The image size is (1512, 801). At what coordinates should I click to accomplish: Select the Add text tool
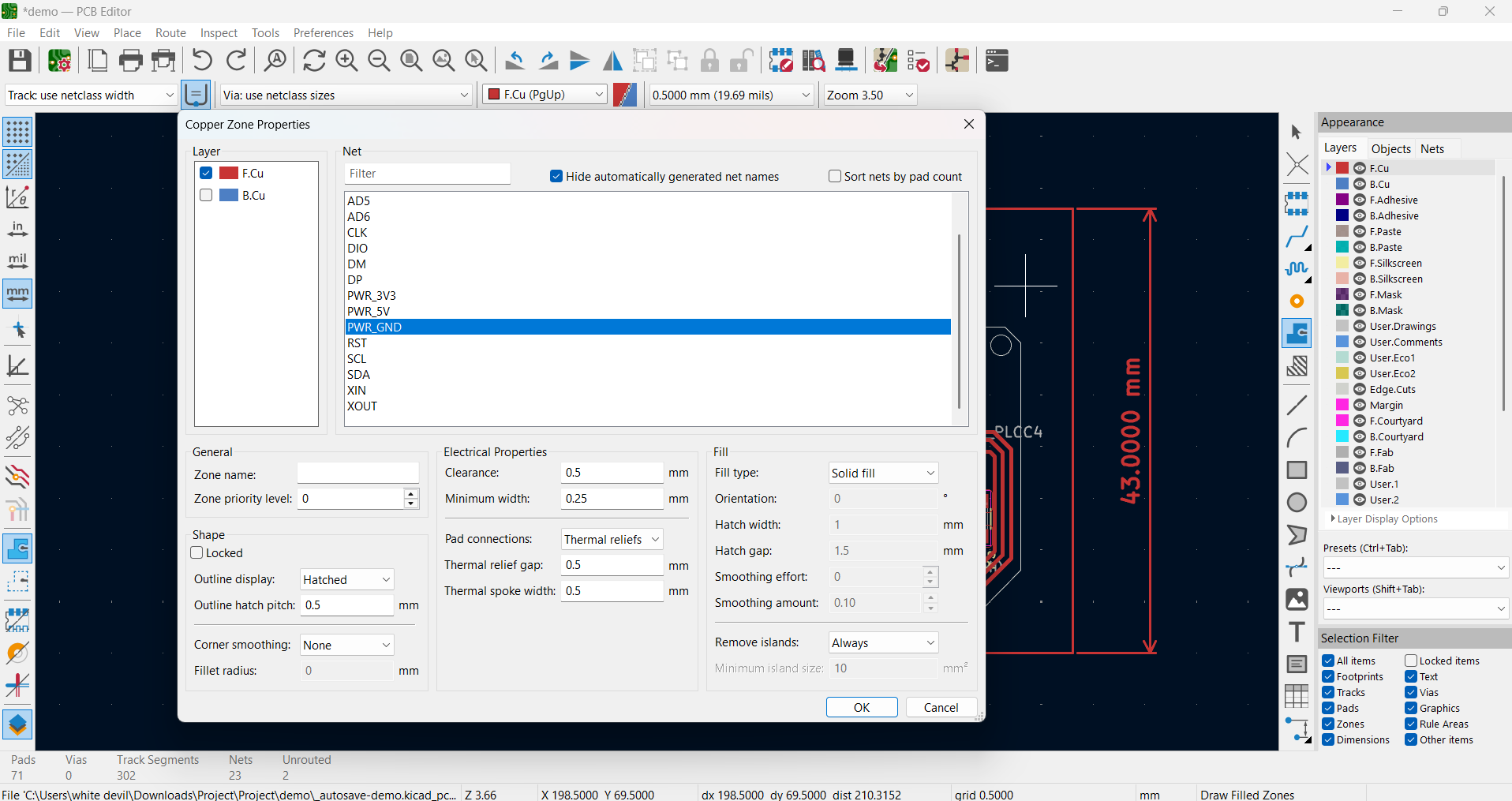pos(1297,632)
